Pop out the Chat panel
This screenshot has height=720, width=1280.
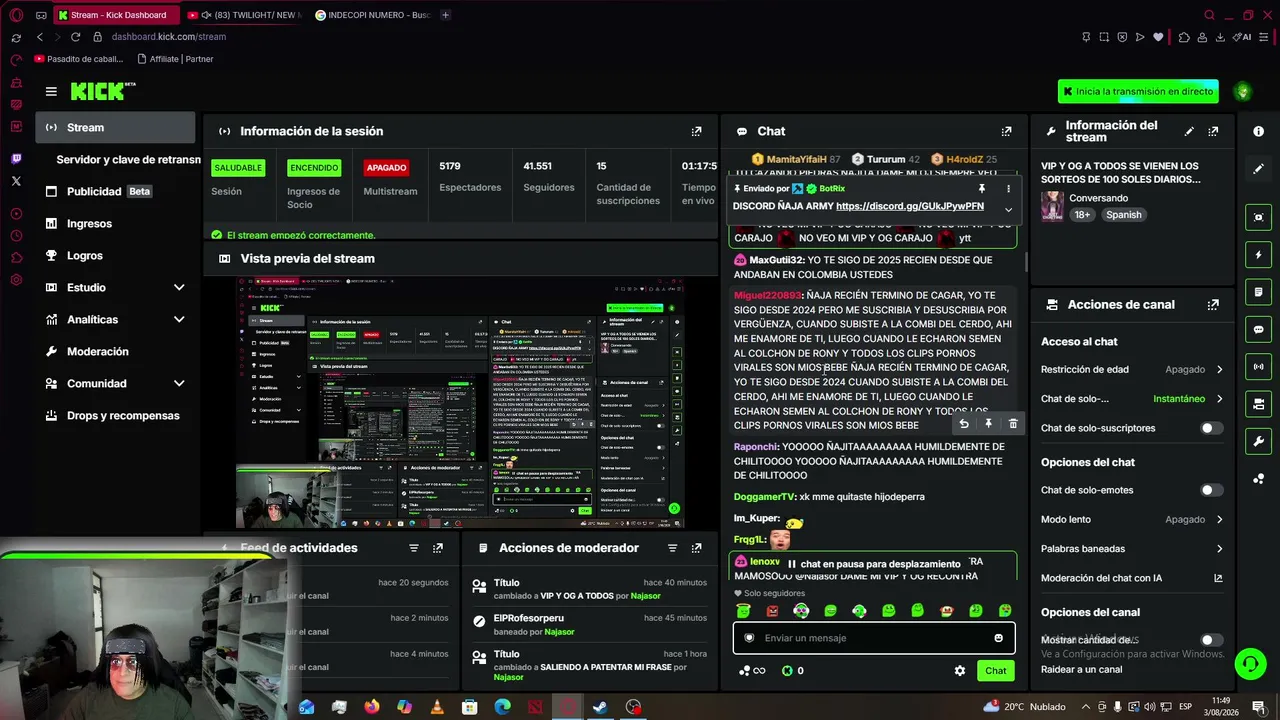1007,131
